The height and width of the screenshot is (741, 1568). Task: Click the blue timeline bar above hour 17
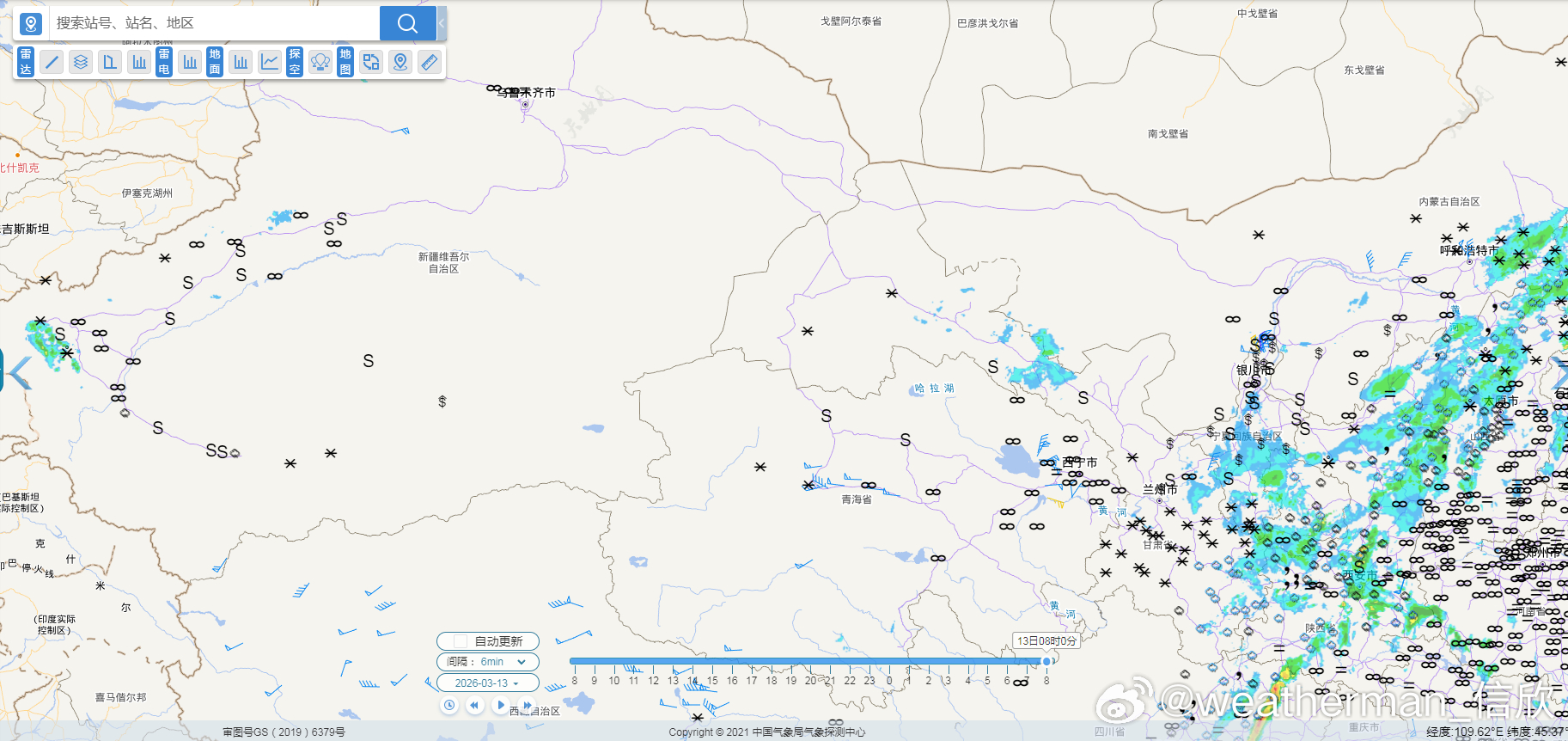752,661
